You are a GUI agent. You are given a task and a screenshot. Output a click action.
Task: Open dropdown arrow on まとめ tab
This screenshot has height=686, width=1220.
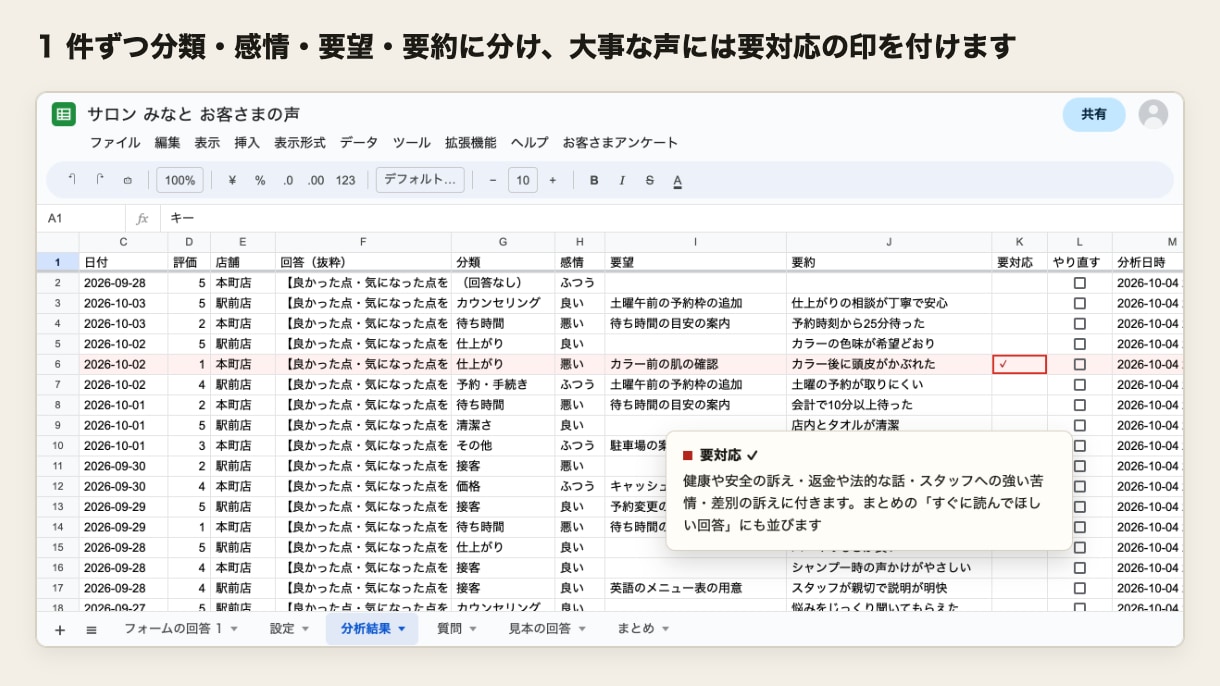(665, 629)
